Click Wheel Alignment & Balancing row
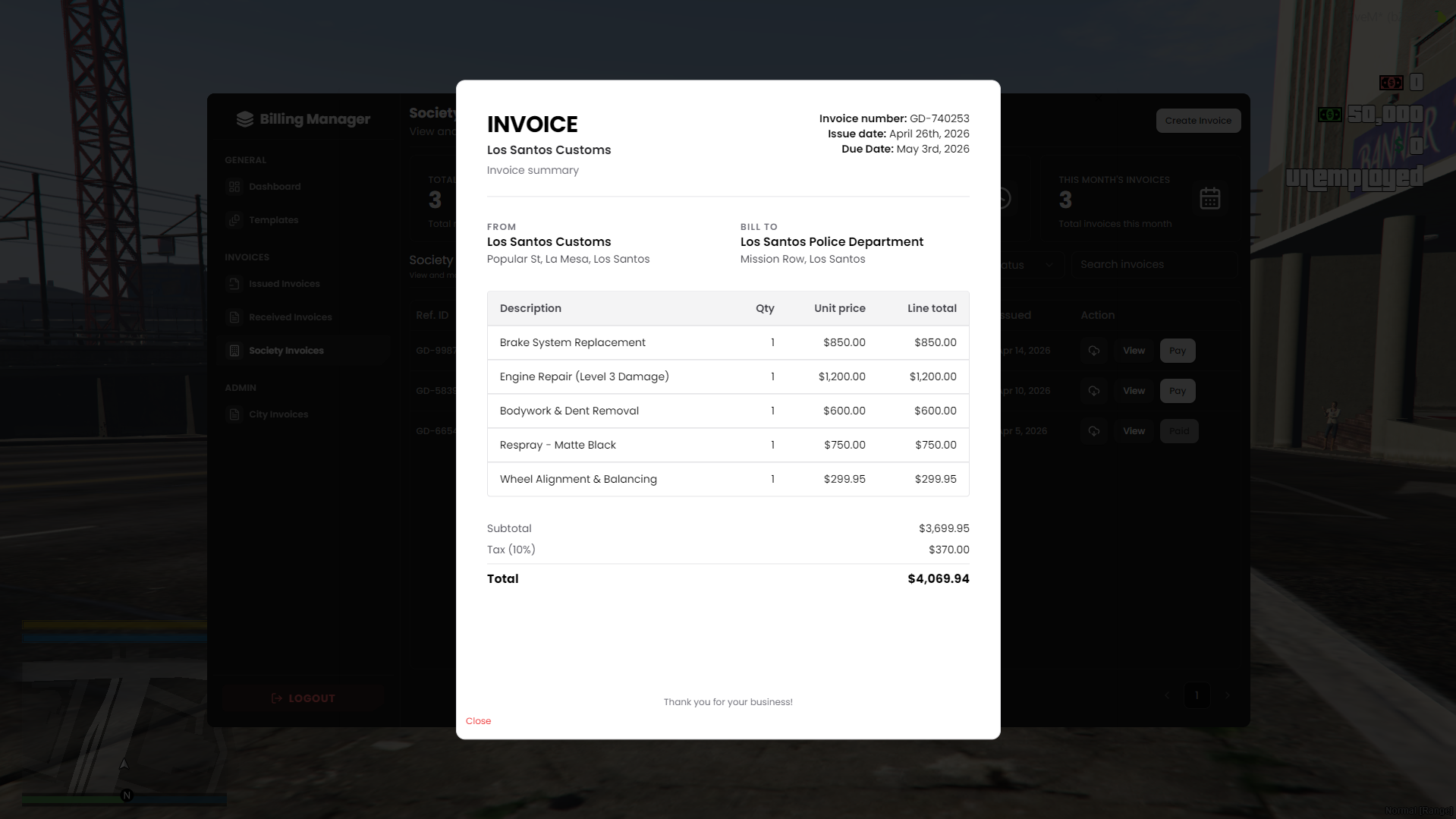 (x=728, y=480)
